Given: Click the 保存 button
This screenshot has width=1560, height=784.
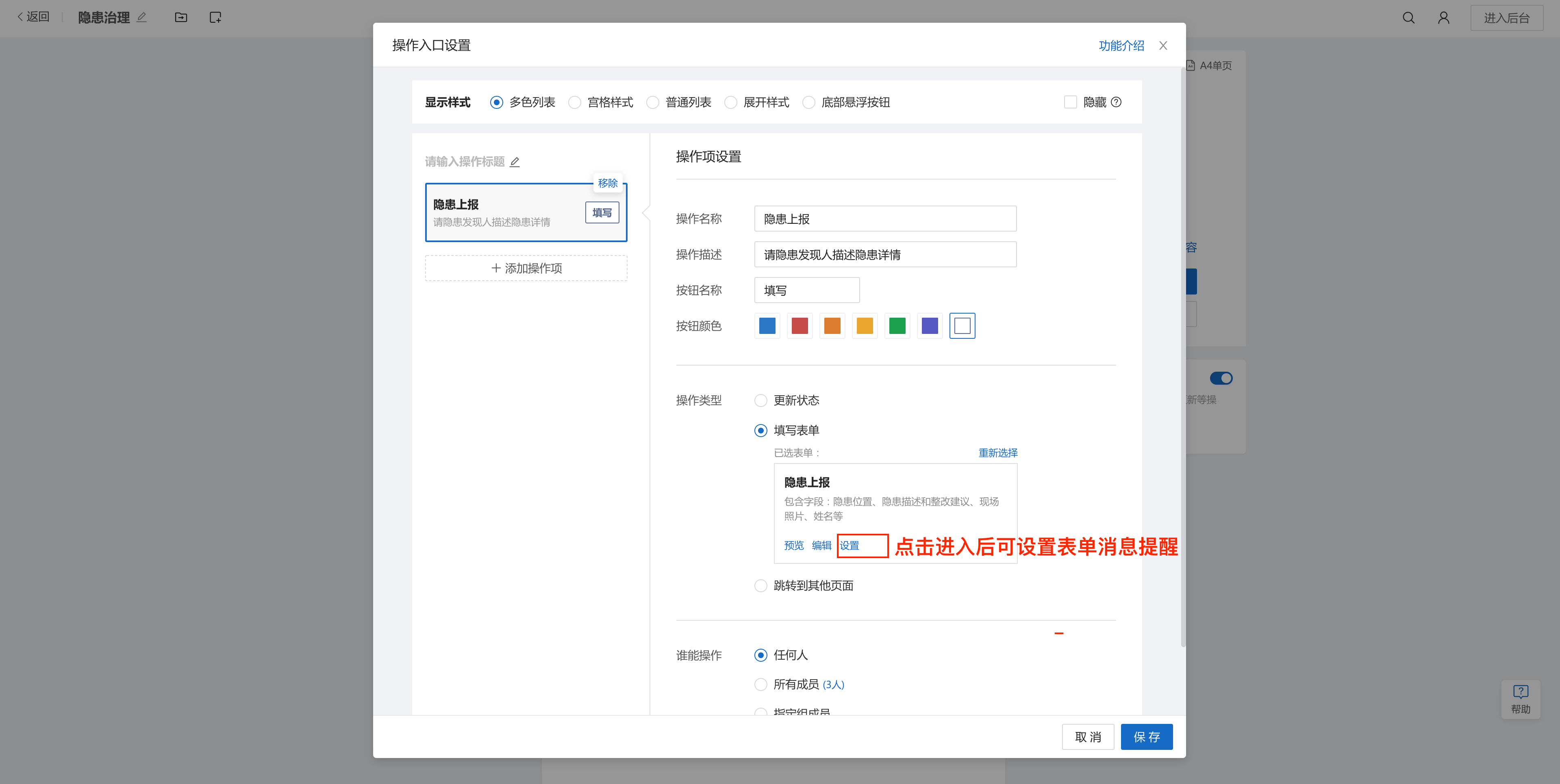Looking at the screenshot, I should pyautogui.click(x=1146, y=737).
